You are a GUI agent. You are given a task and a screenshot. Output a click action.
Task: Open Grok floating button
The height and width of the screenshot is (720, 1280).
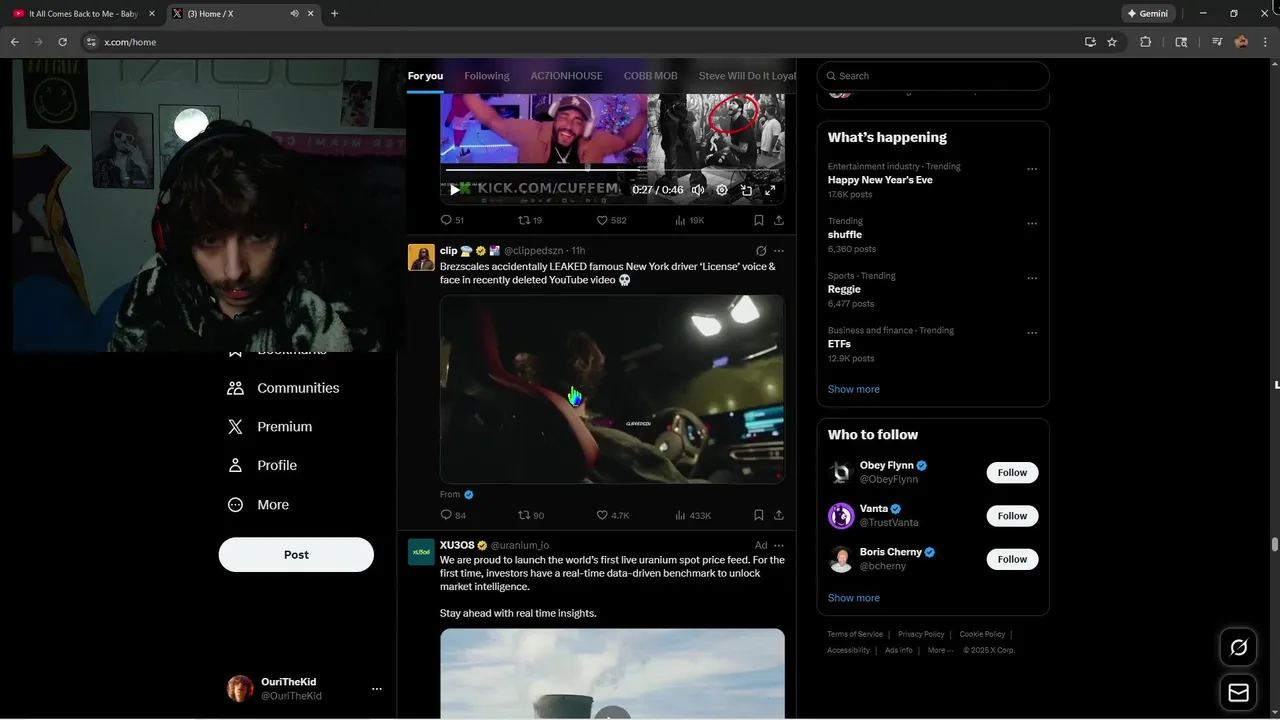tap(1238, 648)
